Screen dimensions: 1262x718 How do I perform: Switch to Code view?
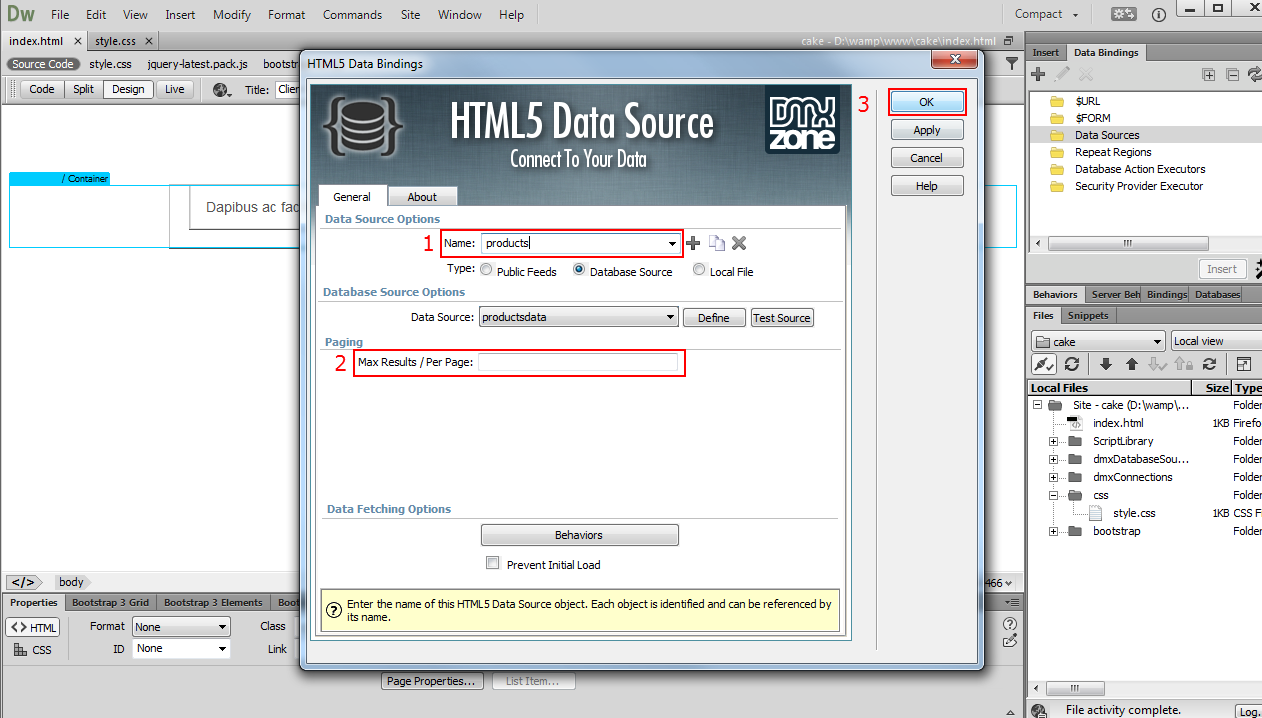click(x=42, y=89)
